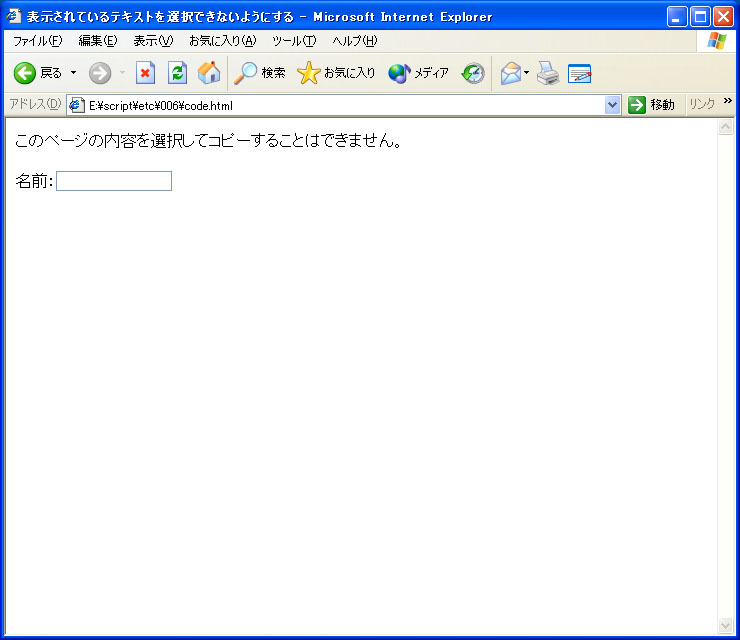The height and width of the screenshot is (640, 740).
Task: Expand the Back button history dropdown arrow
Action: [73, 73]
